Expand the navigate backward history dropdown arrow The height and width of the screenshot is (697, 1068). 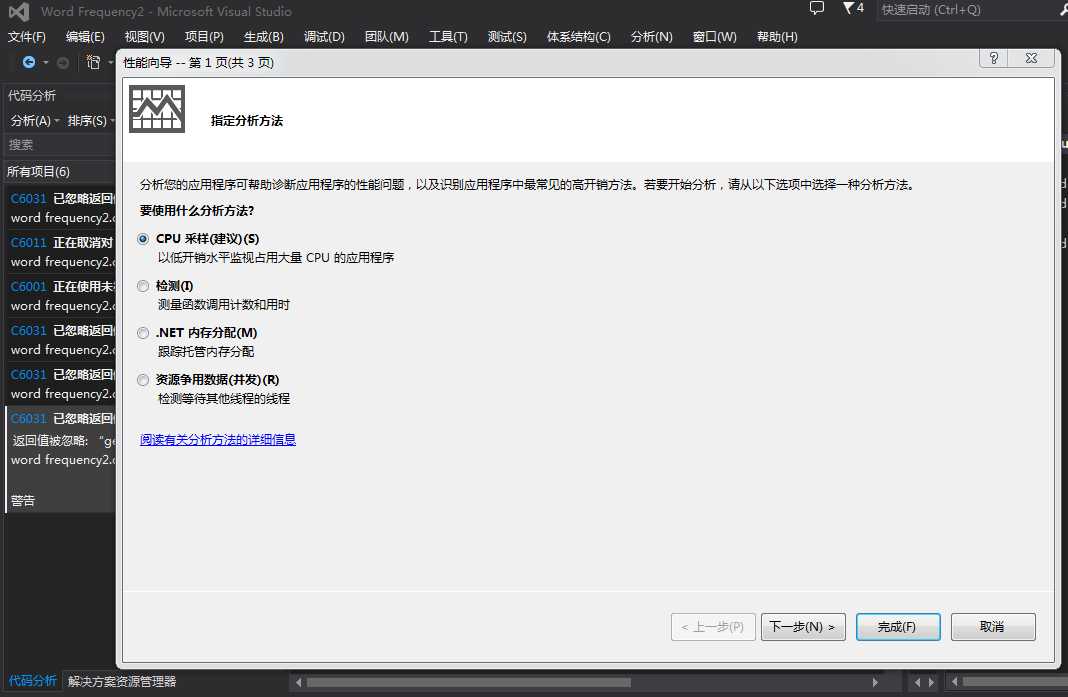coord(46,63)
